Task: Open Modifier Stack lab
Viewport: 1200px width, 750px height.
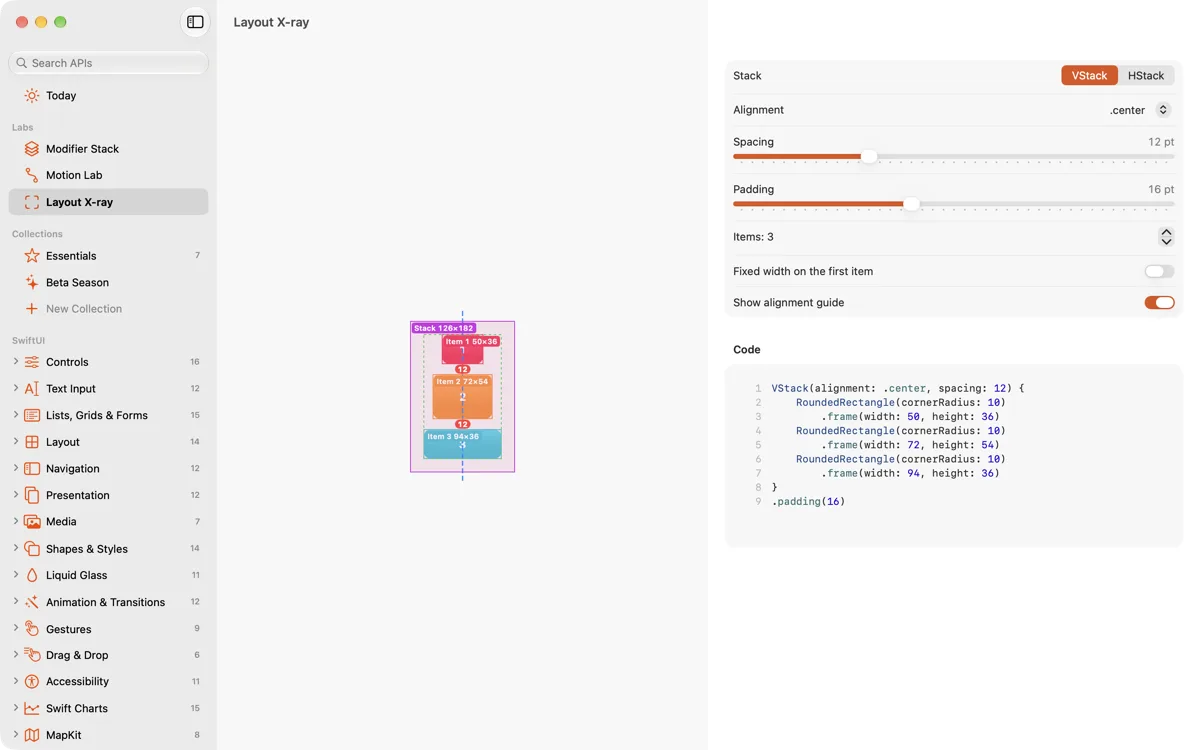Action: (108, 149)
